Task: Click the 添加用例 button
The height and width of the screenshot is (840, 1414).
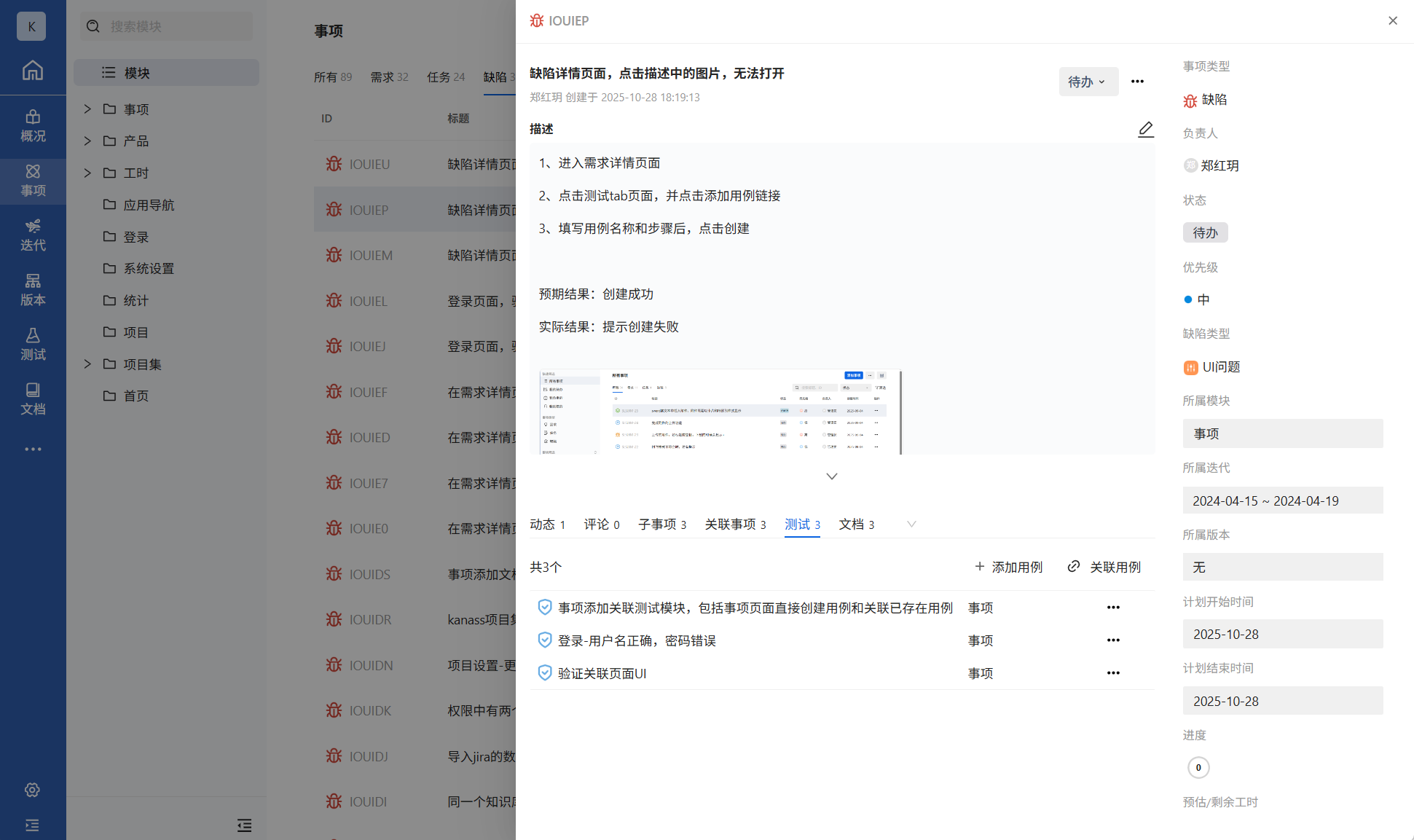Action: click(x=1009, y=567)
